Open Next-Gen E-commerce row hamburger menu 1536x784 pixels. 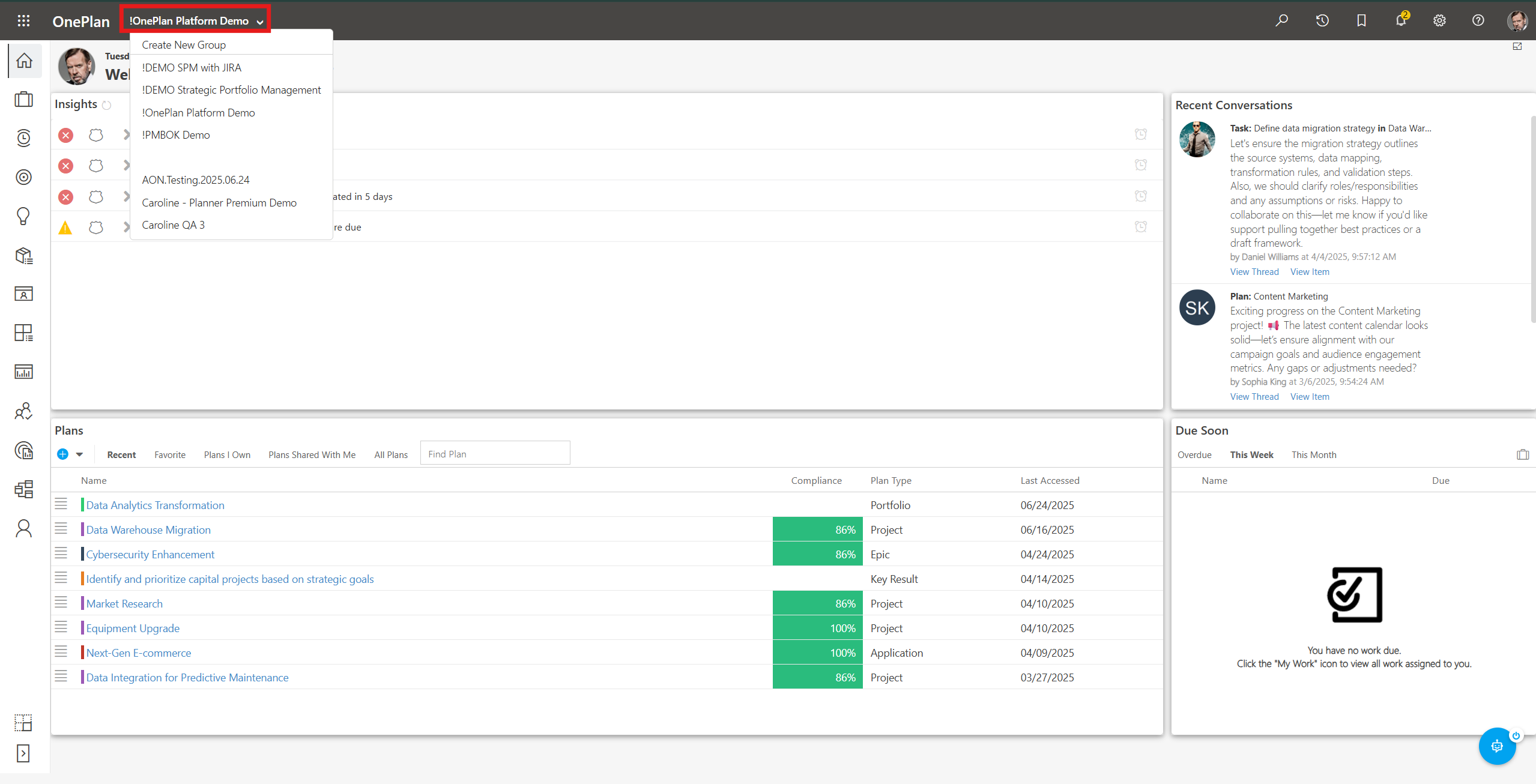[x=61, y=652]
